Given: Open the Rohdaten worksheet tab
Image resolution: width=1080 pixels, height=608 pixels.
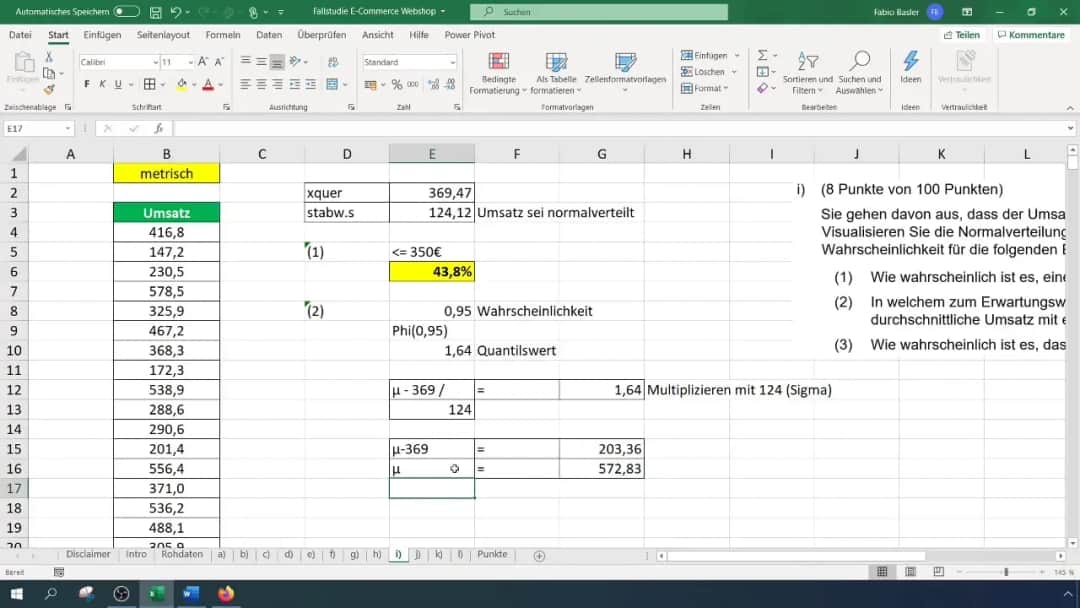Looking at the screenshot, I should tap(182, 554).
